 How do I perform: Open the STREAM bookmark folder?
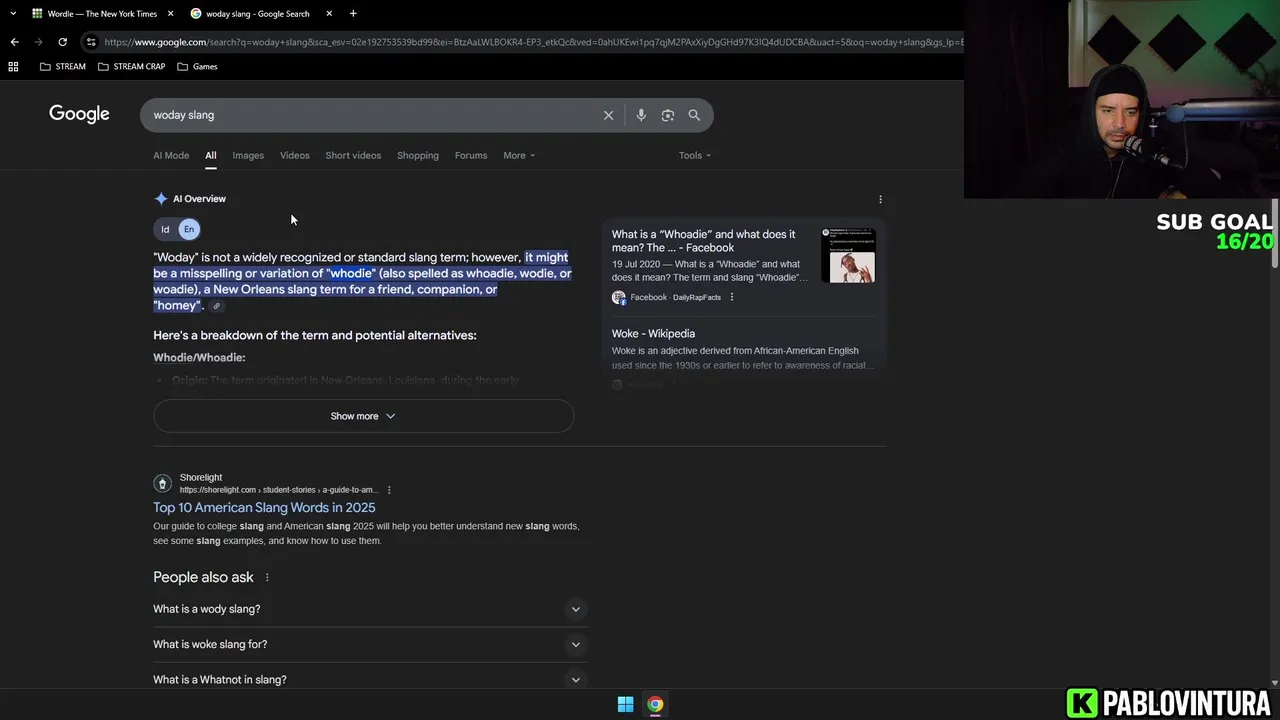62,66
